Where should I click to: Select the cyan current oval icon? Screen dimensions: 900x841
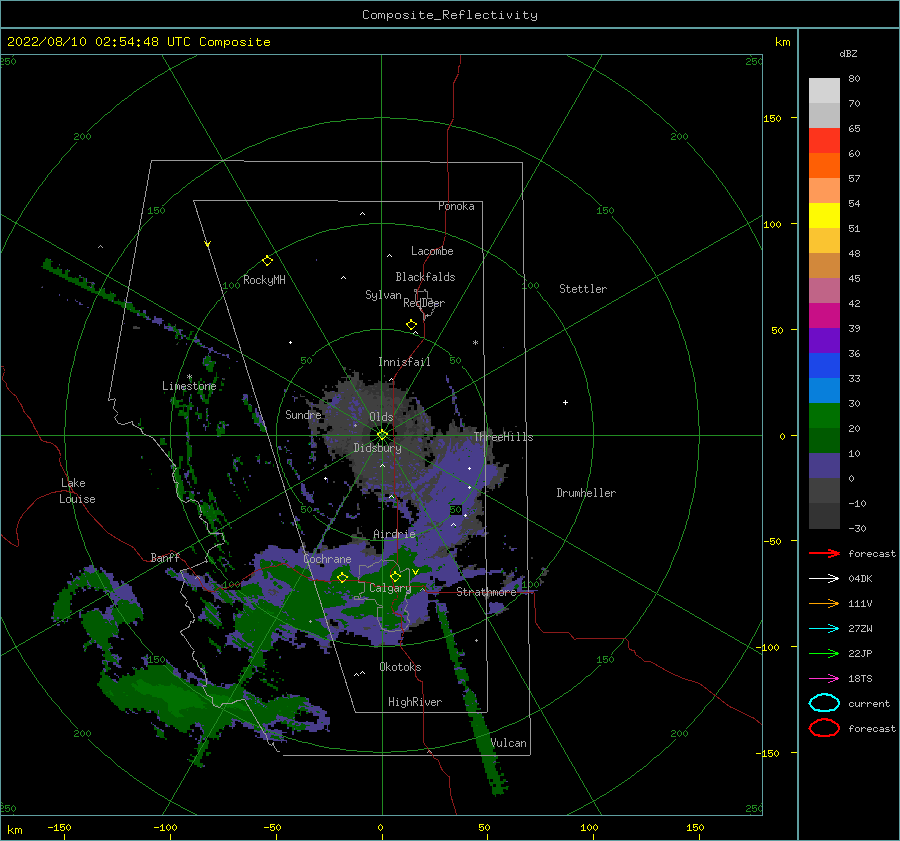pos(824,703)
